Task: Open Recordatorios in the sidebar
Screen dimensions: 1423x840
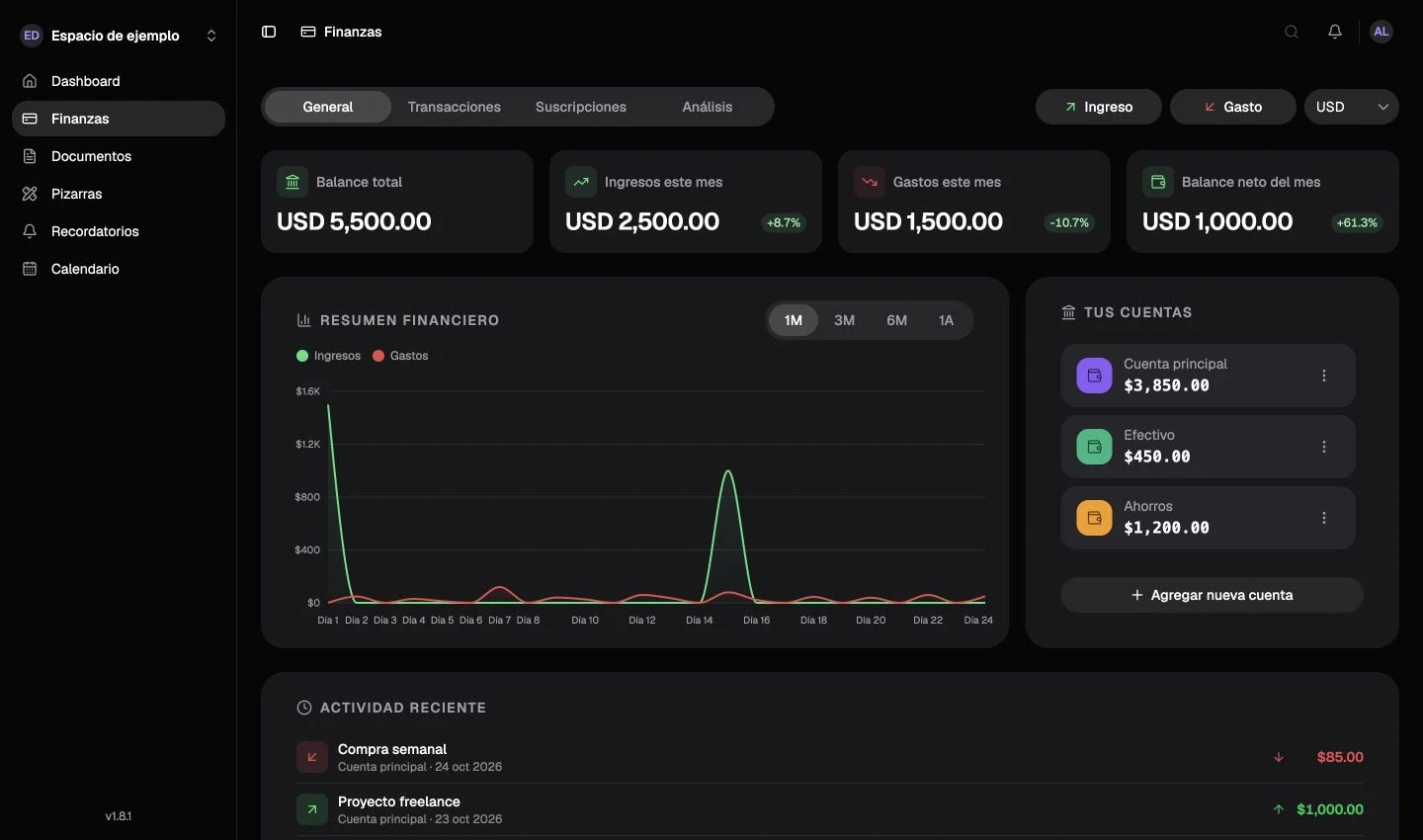Action: pyautogui.click(x=119, y=231)
